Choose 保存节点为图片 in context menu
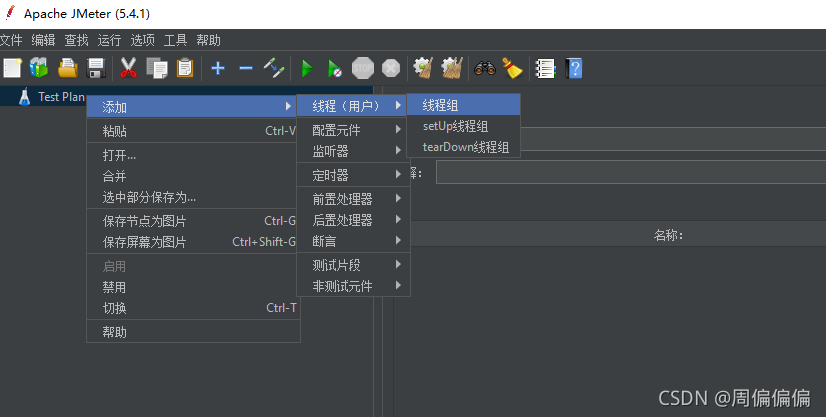Image resolution: width=826 pixels, height=417 pixels. 193,221
